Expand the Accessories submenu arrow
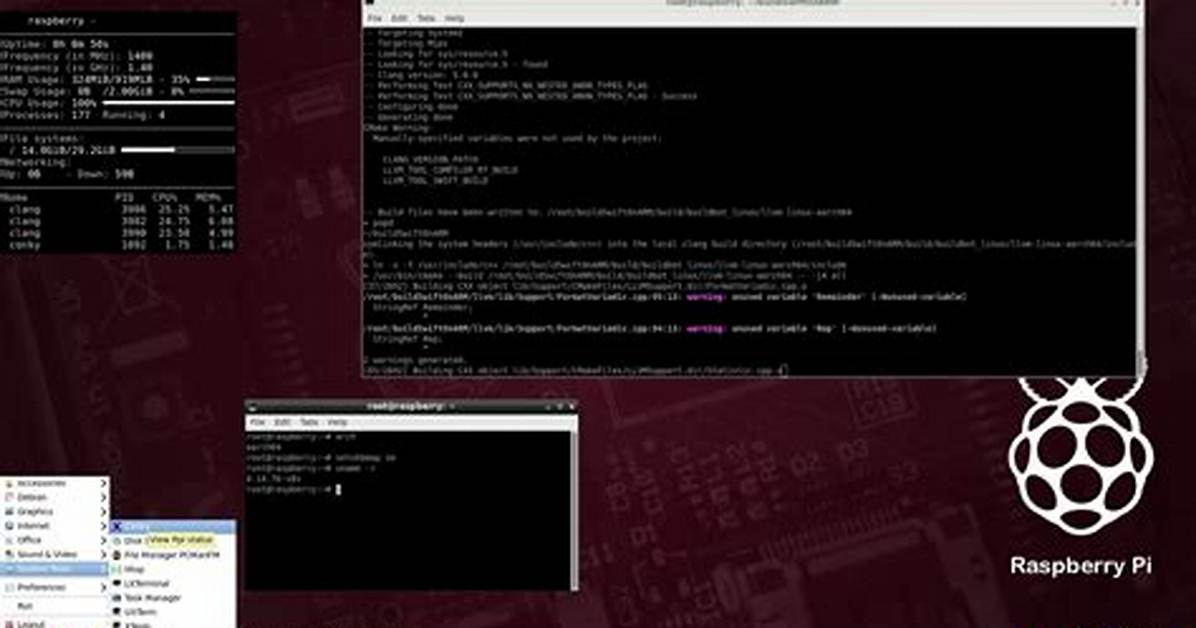 pyautogui.click(x=104, y=483)
